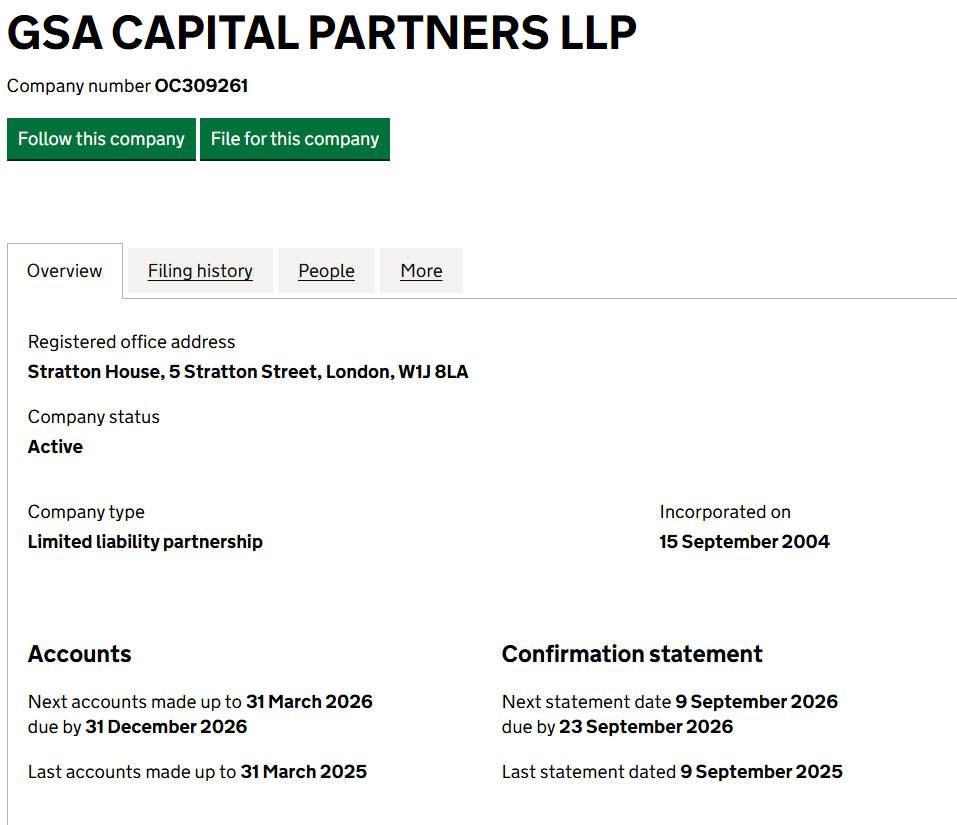Click the company number OC309261

pos(201,86)
